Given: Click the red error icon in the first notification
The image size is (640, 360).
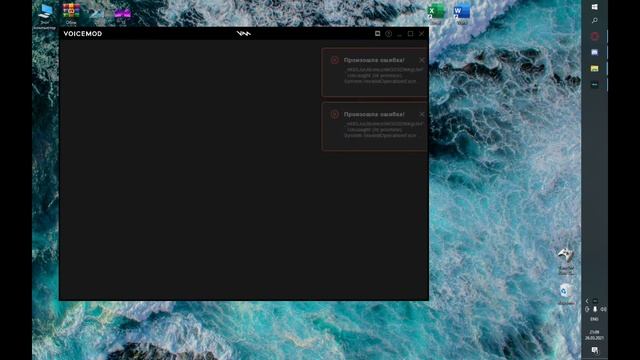Looking at the screenshot, I should (x=335, y=60).
